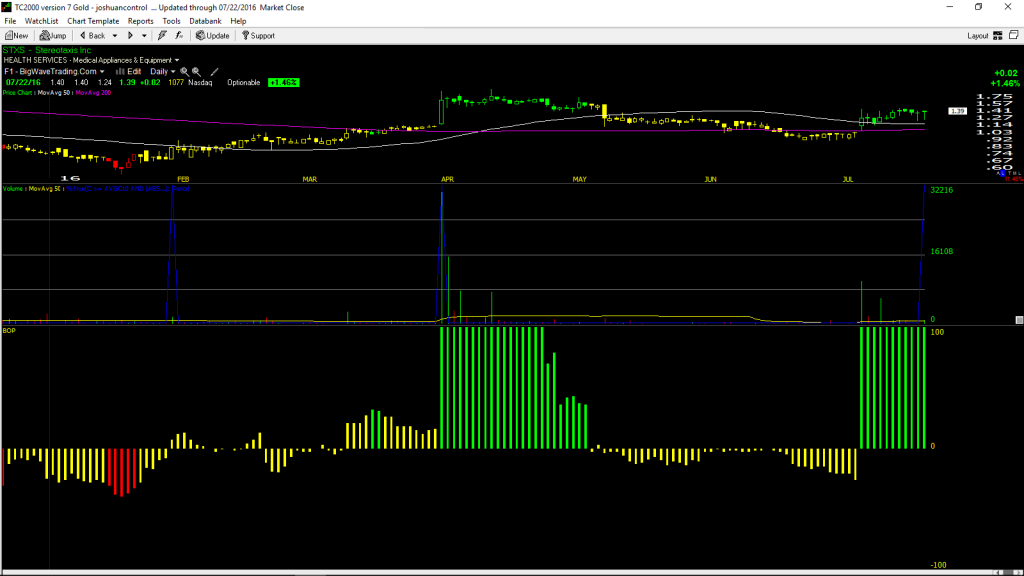Click the Optionable label
This screenshot has width=1024, height=576.
tap(244, 83)
